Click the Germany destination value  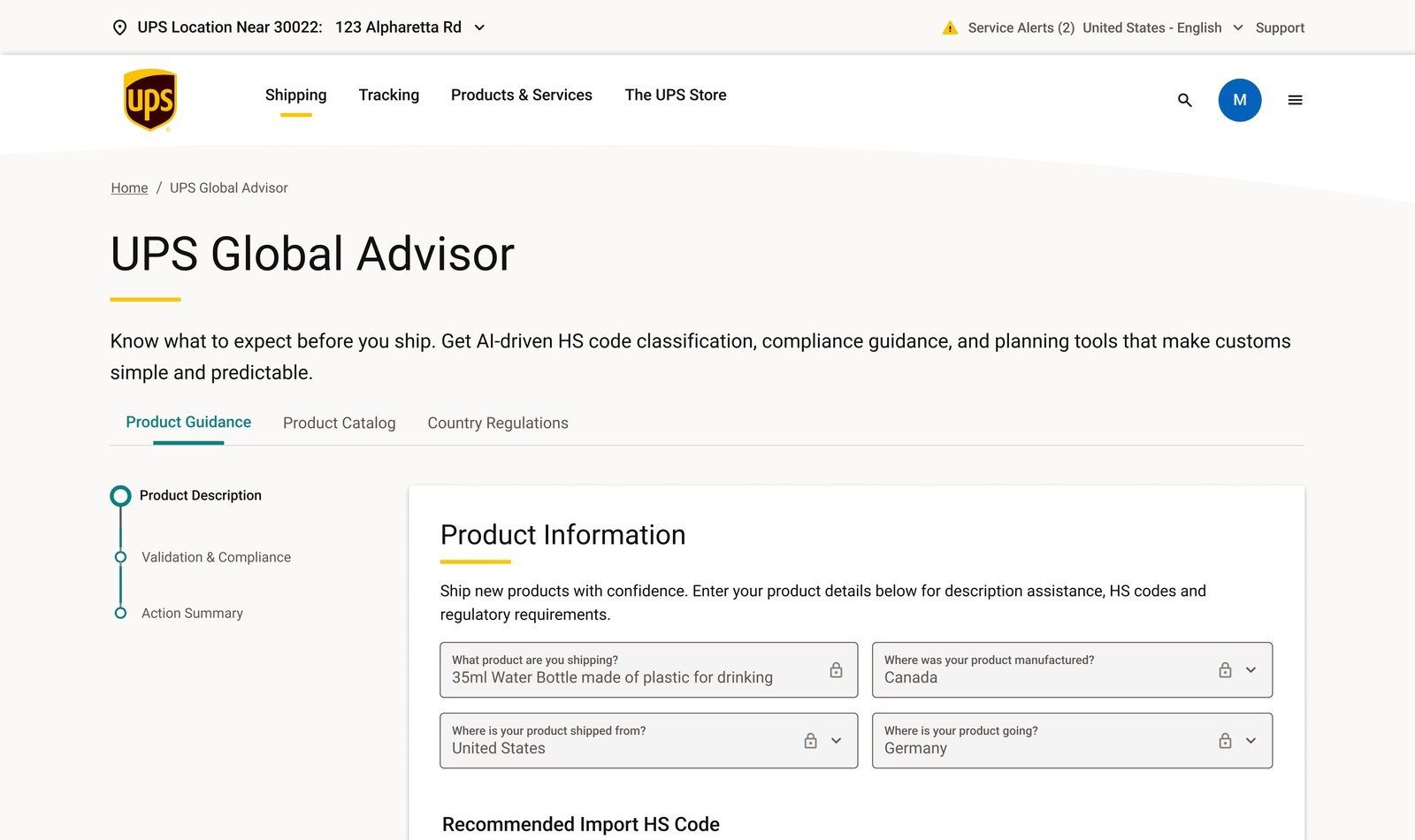tap(915, 748)
